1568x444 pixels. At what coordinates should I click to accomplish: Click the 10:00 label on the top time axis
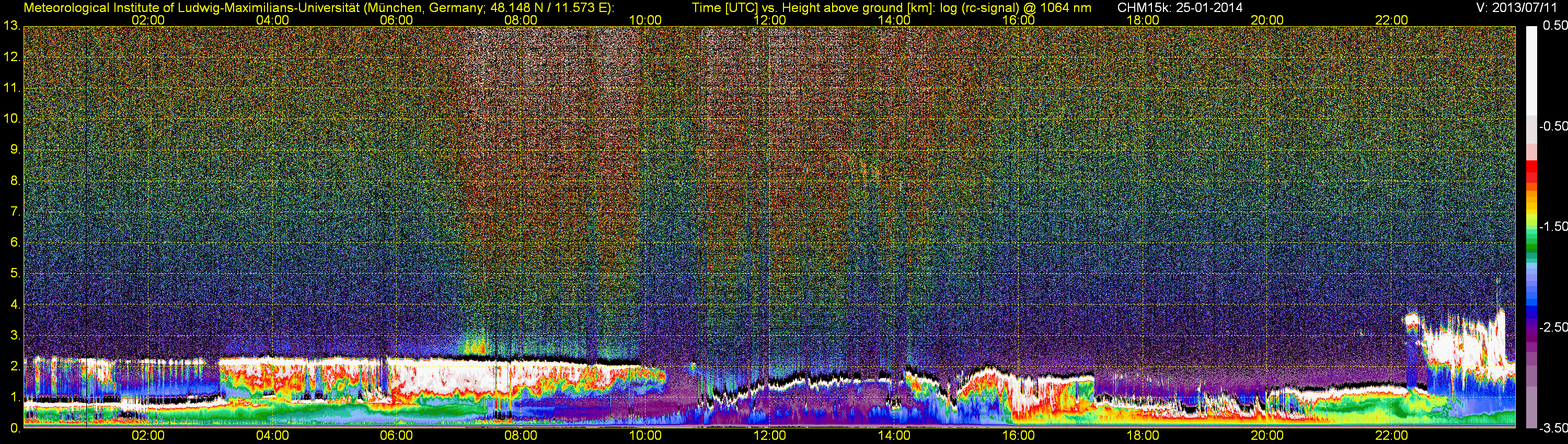(645, 20)
